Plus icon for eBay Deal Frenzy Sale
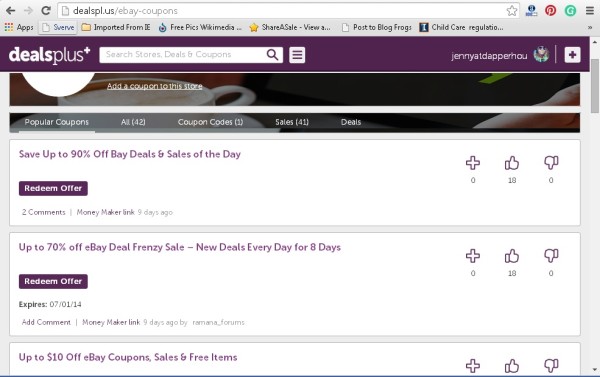The image size is (600, 377). 473,256
